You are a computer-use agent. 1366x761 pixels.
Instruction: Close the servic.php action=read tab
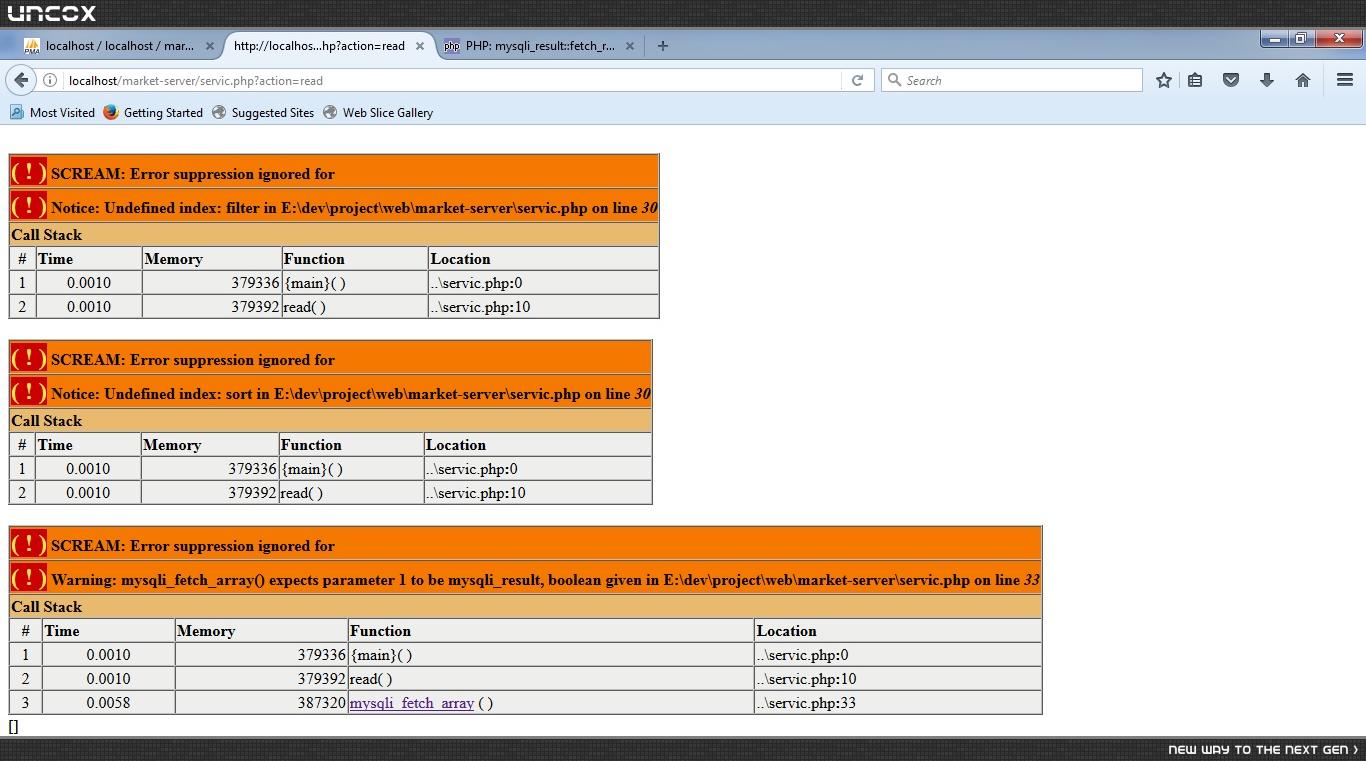click(x=420, y=45)
